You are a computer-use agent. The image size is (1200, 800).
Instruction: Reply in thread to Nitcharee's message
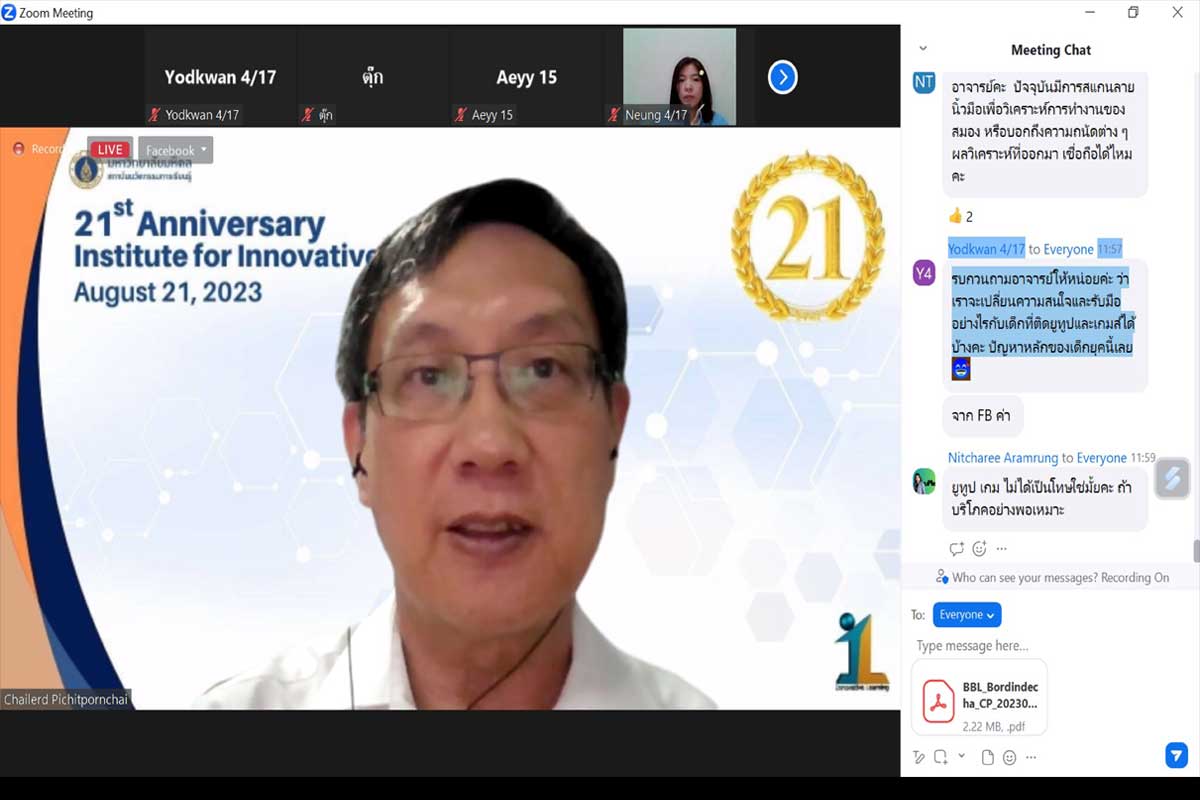pos(956,549)
